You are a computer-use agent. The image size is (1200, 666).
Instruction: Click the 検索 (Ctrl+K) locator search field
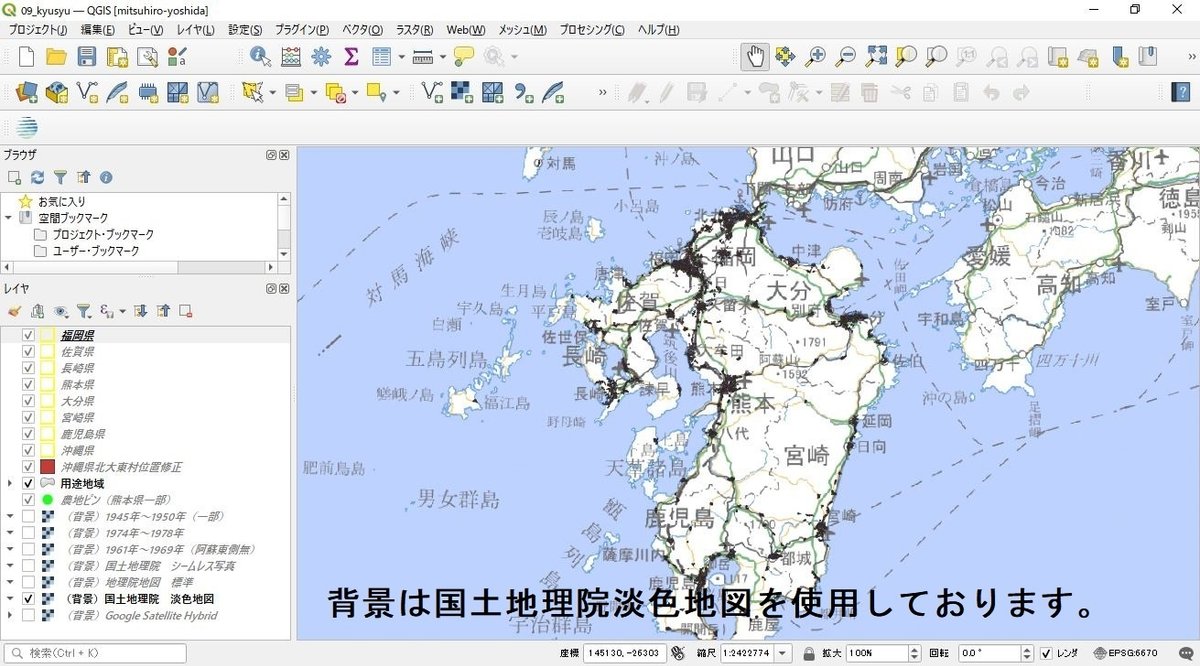tap(94, 653)
